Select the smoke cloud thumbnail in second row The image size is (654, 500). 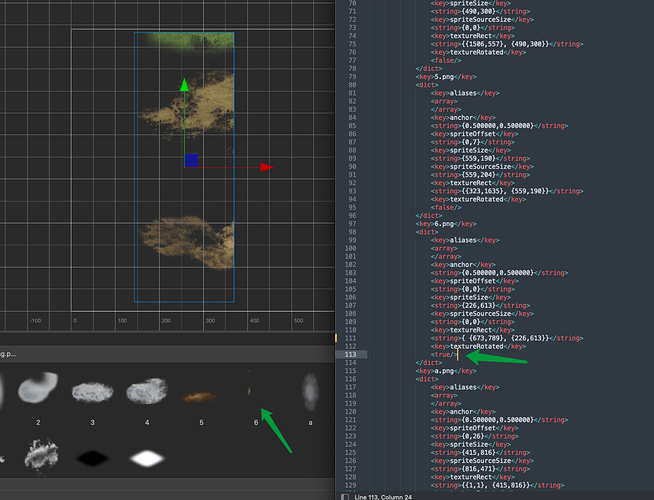[40, 456]
